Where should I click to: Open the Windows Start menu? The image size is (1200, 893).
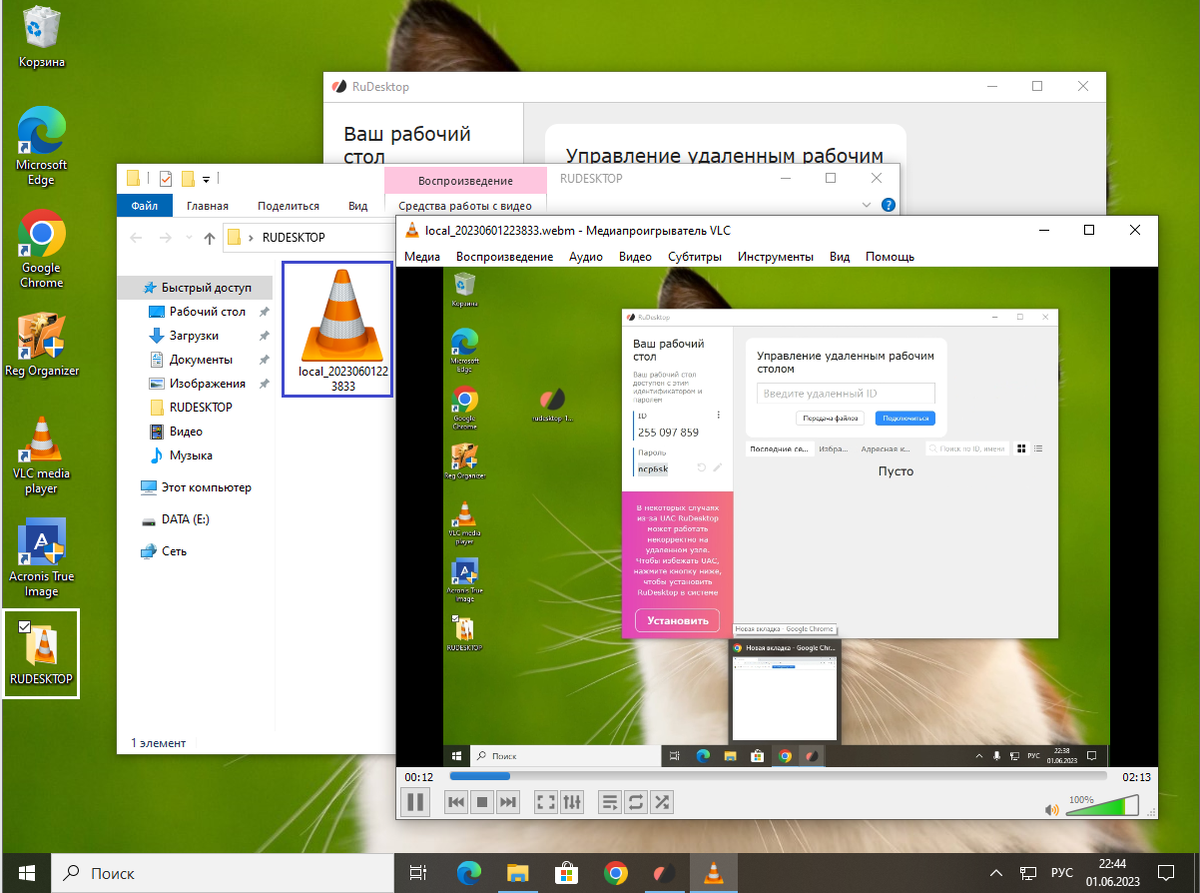tap(24, 873)
